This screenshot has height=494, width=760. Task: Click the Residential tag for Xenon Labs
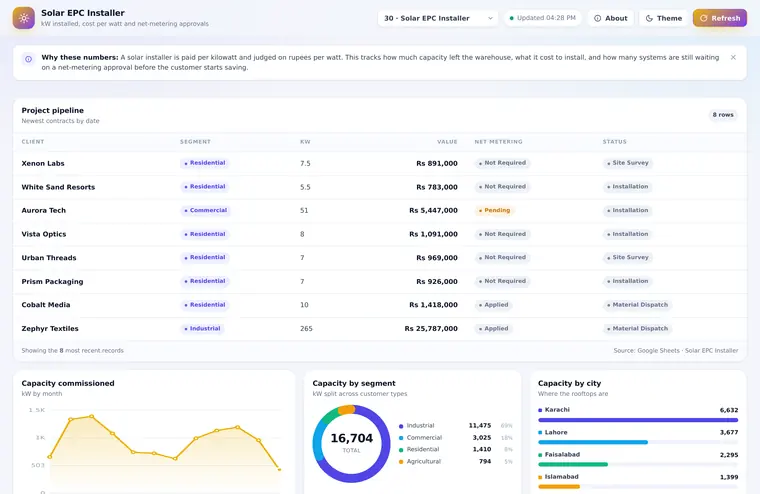pos(205,163)
